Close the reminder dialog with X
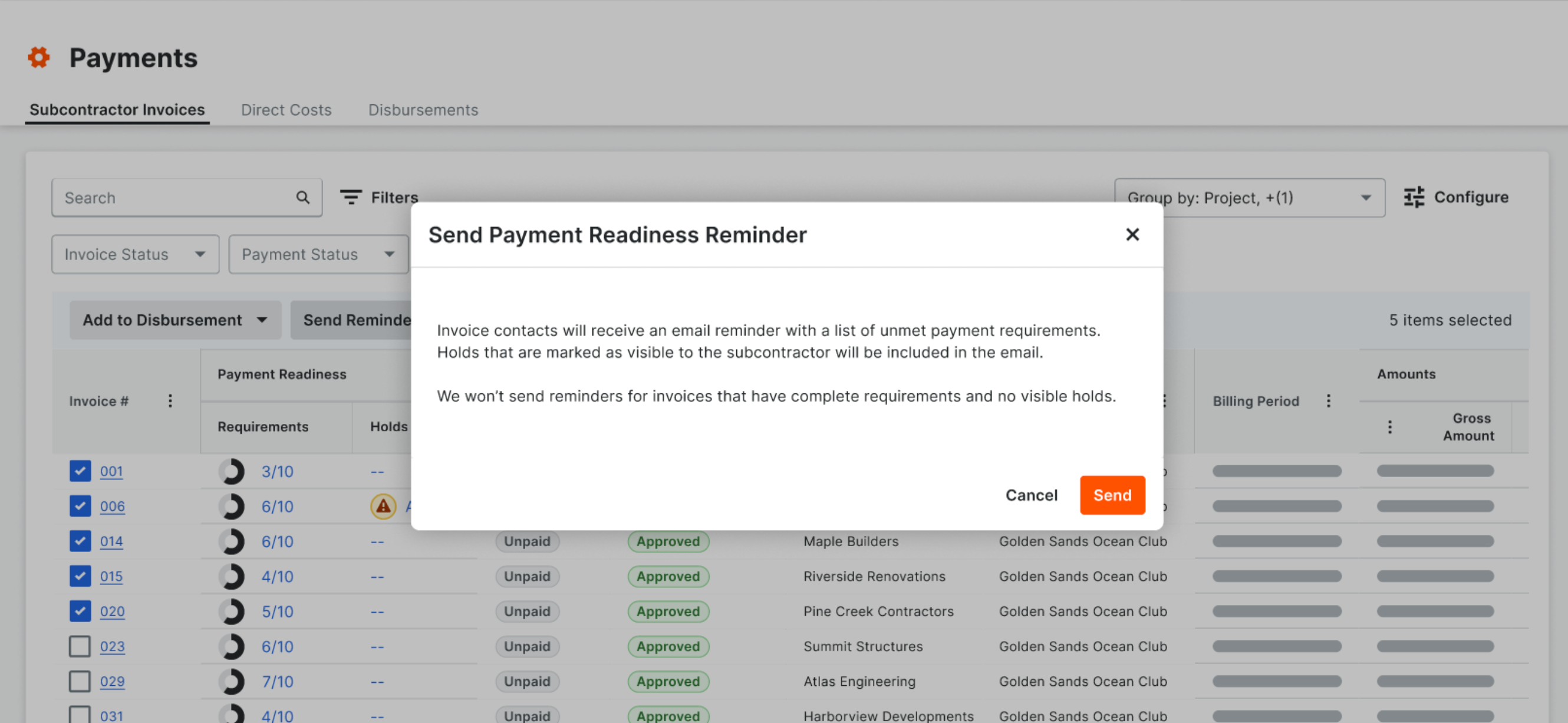This screenshot has width=1568, height=723. 1132,235
